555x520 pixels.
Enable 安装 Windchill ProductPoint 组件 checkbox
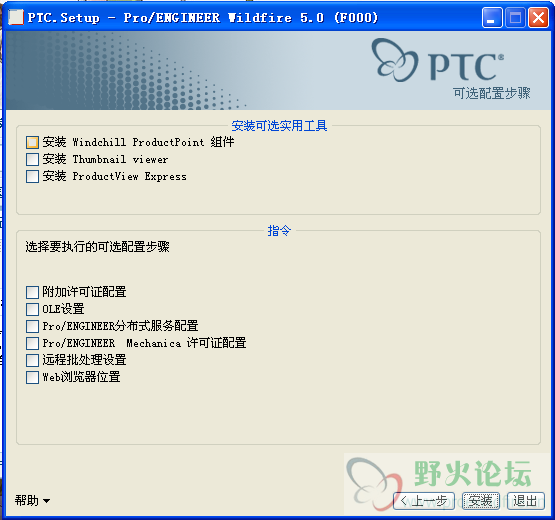pos(32,142)
